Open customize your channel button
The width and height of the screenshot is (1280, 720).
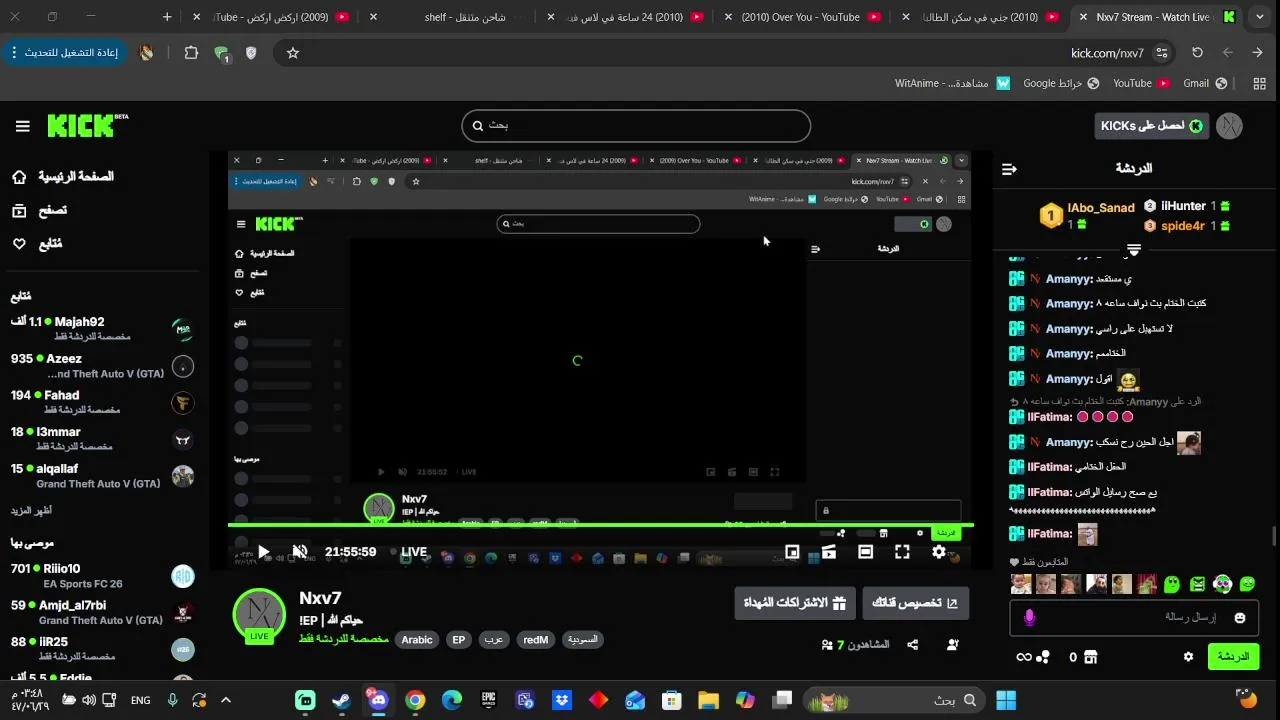[915, 603]
